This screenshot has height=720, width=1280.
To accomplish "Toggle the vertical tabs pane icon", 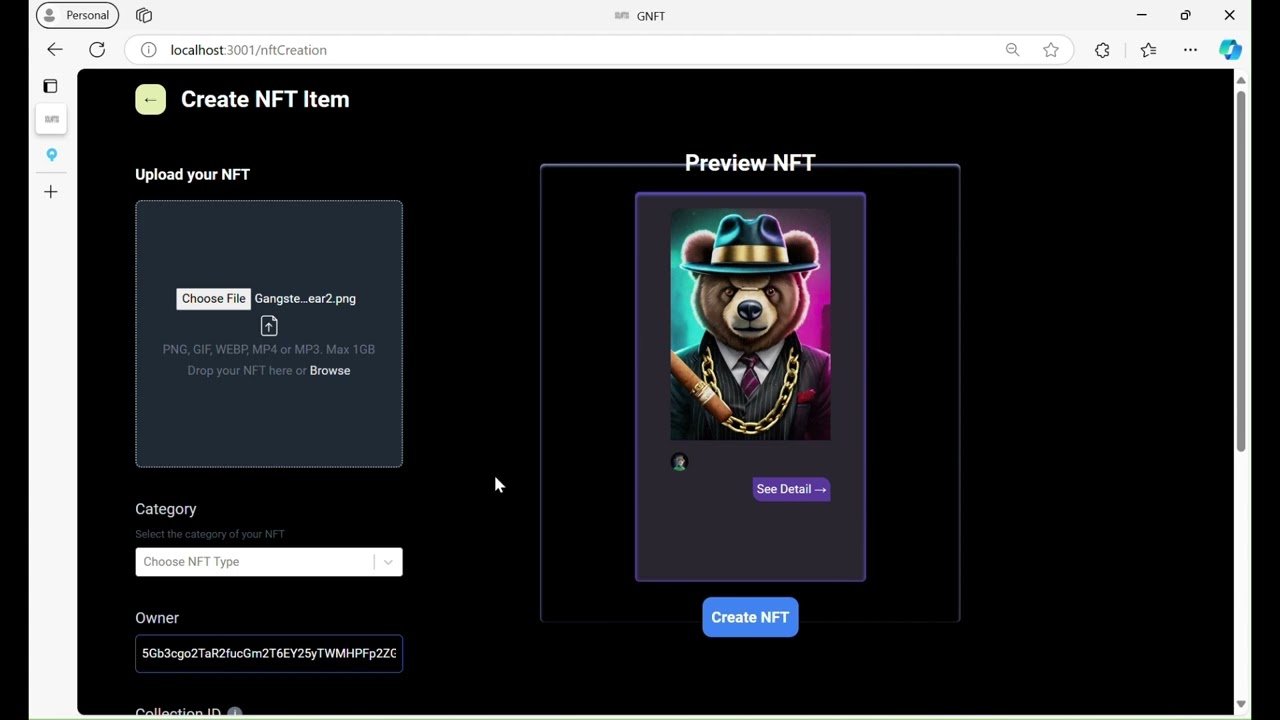I will (51, 86).
